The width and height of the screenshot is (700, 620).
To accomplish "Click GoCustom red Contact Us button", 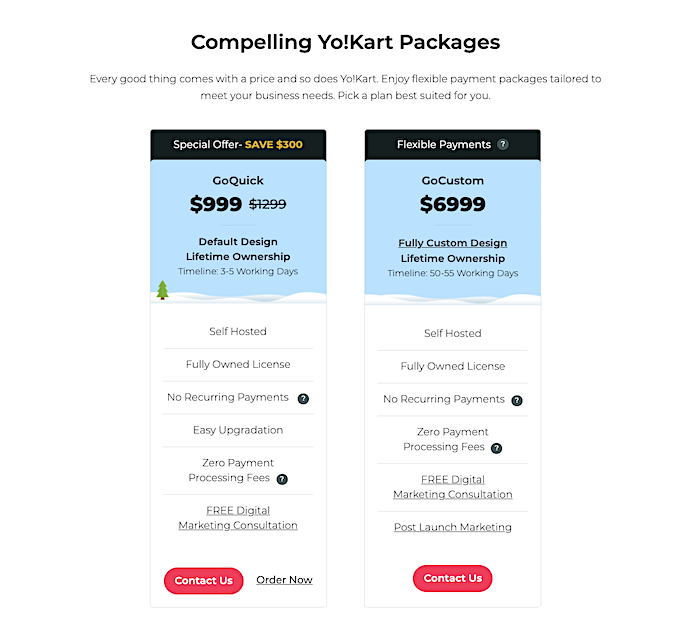I will click(x=453, y=578).
